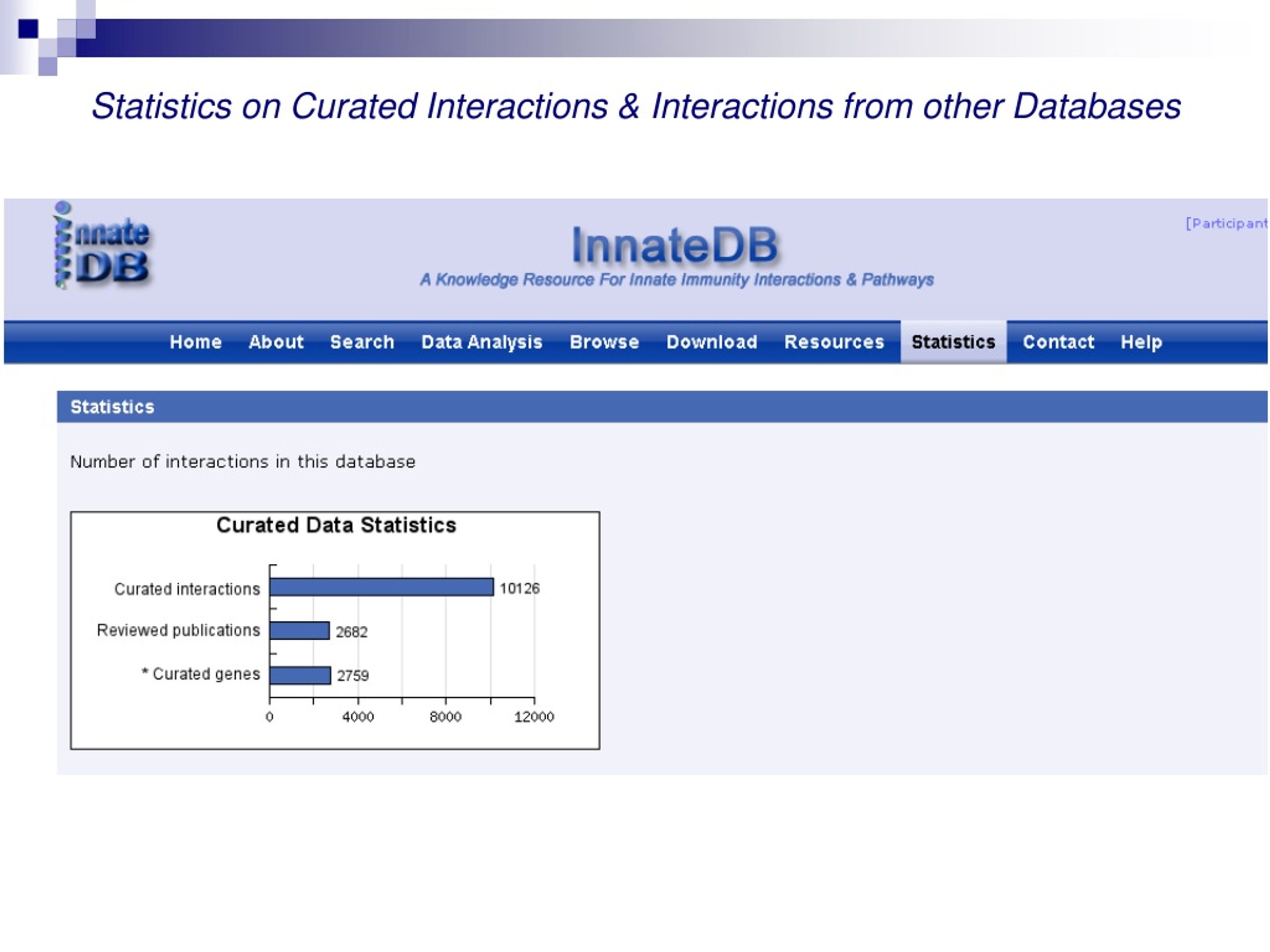This screenshot has height=952, width=1270.
Task: Open the Help menu item
Action: [1142, 342]
